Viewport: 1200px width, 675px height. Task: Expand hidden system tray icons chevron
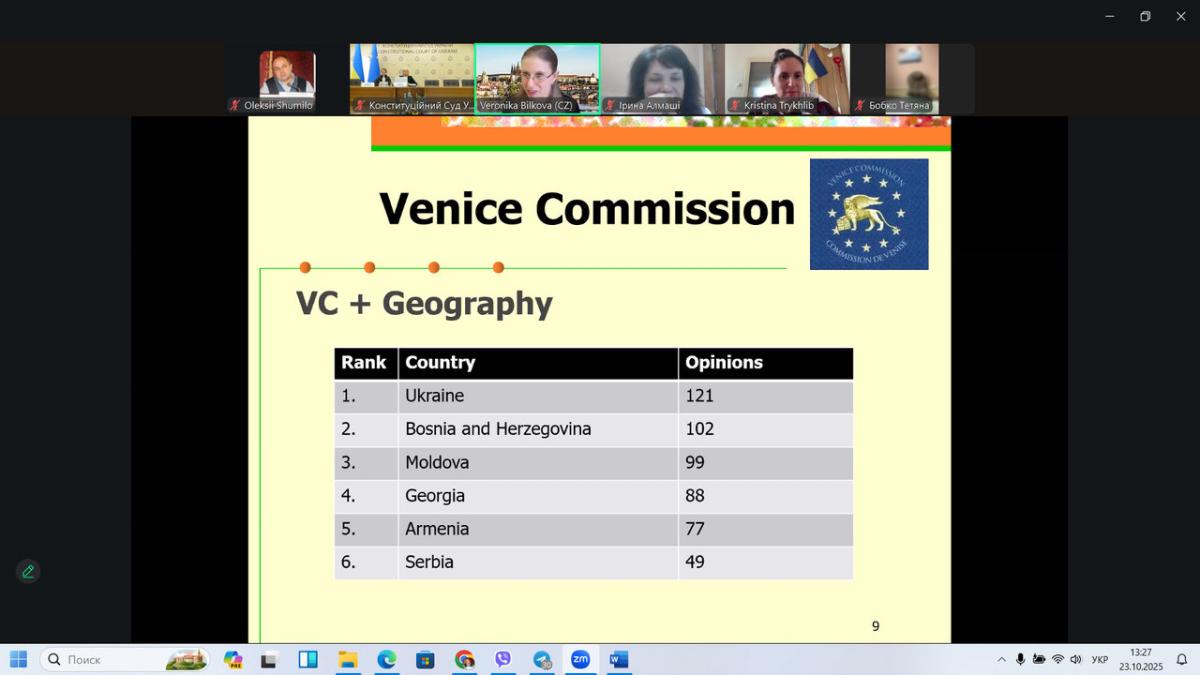(1002, 659)
